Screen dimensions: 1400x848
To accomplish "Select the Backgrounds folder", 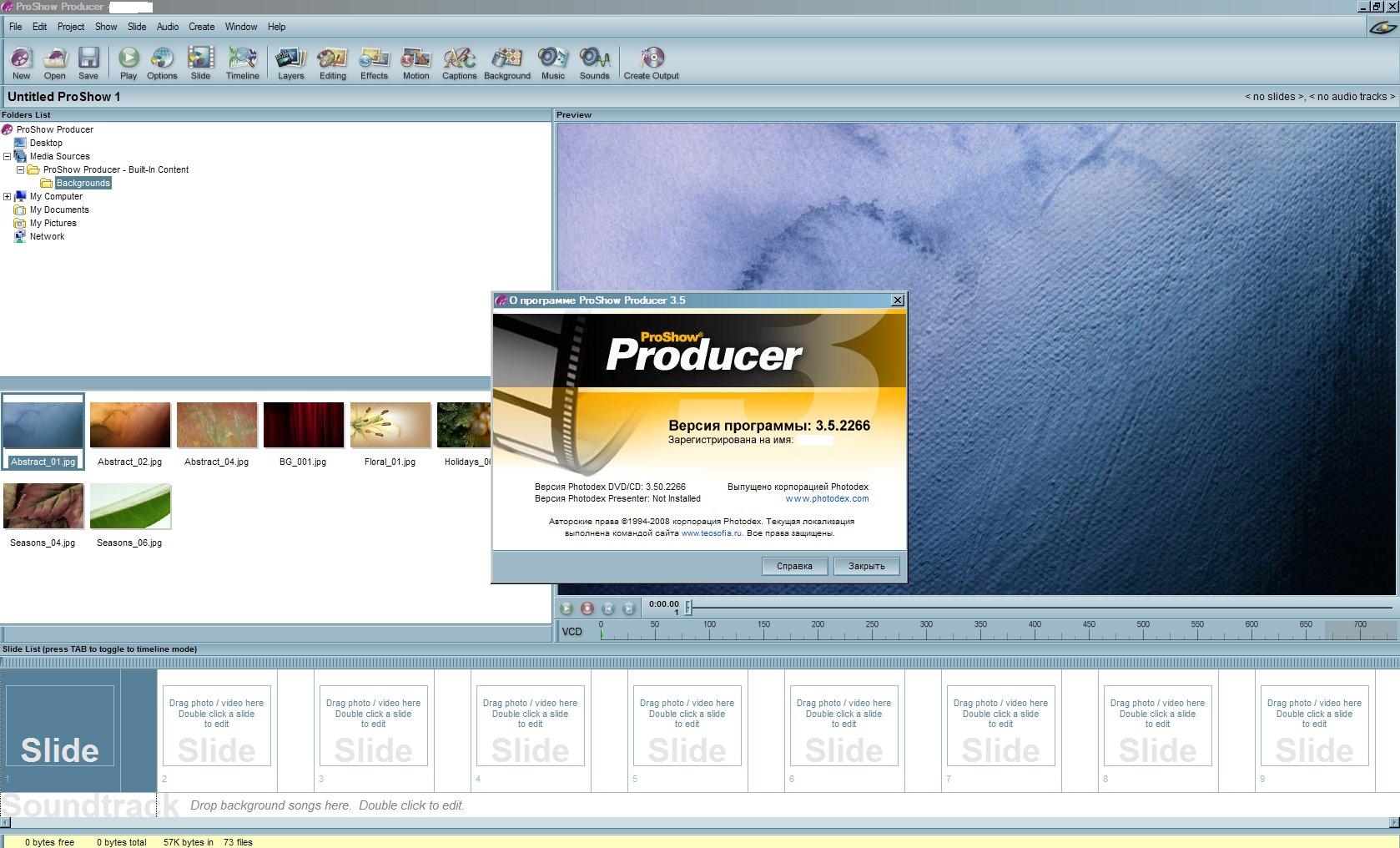I will (x=83, y=183).
